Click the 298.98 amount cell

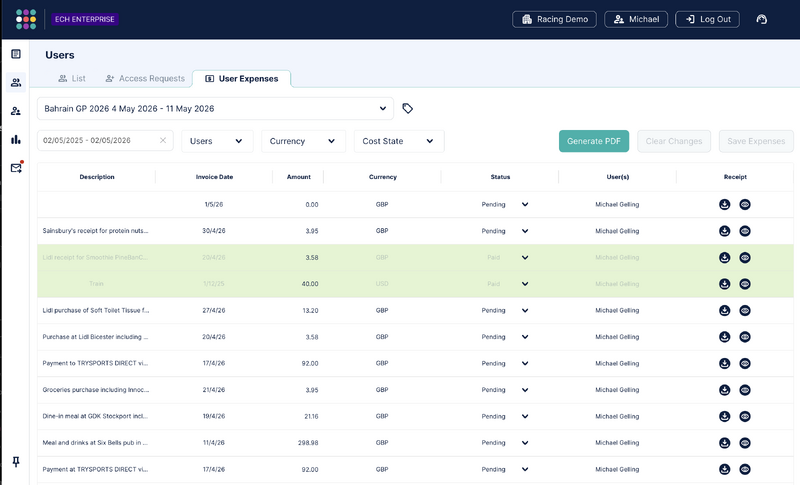click(308, 443)
